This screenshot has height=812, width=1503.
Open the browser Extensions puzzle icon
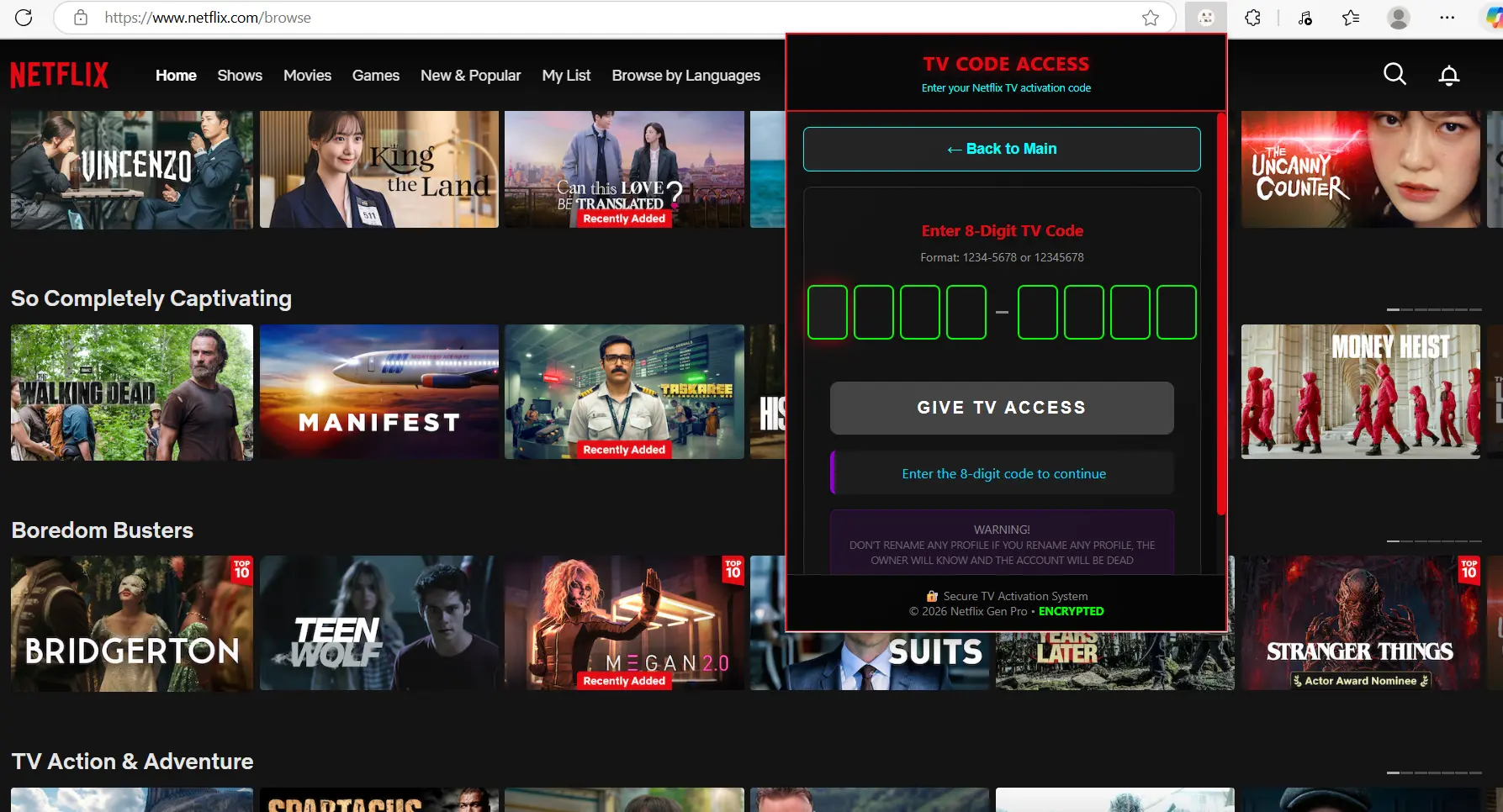tap(1252, 17)
